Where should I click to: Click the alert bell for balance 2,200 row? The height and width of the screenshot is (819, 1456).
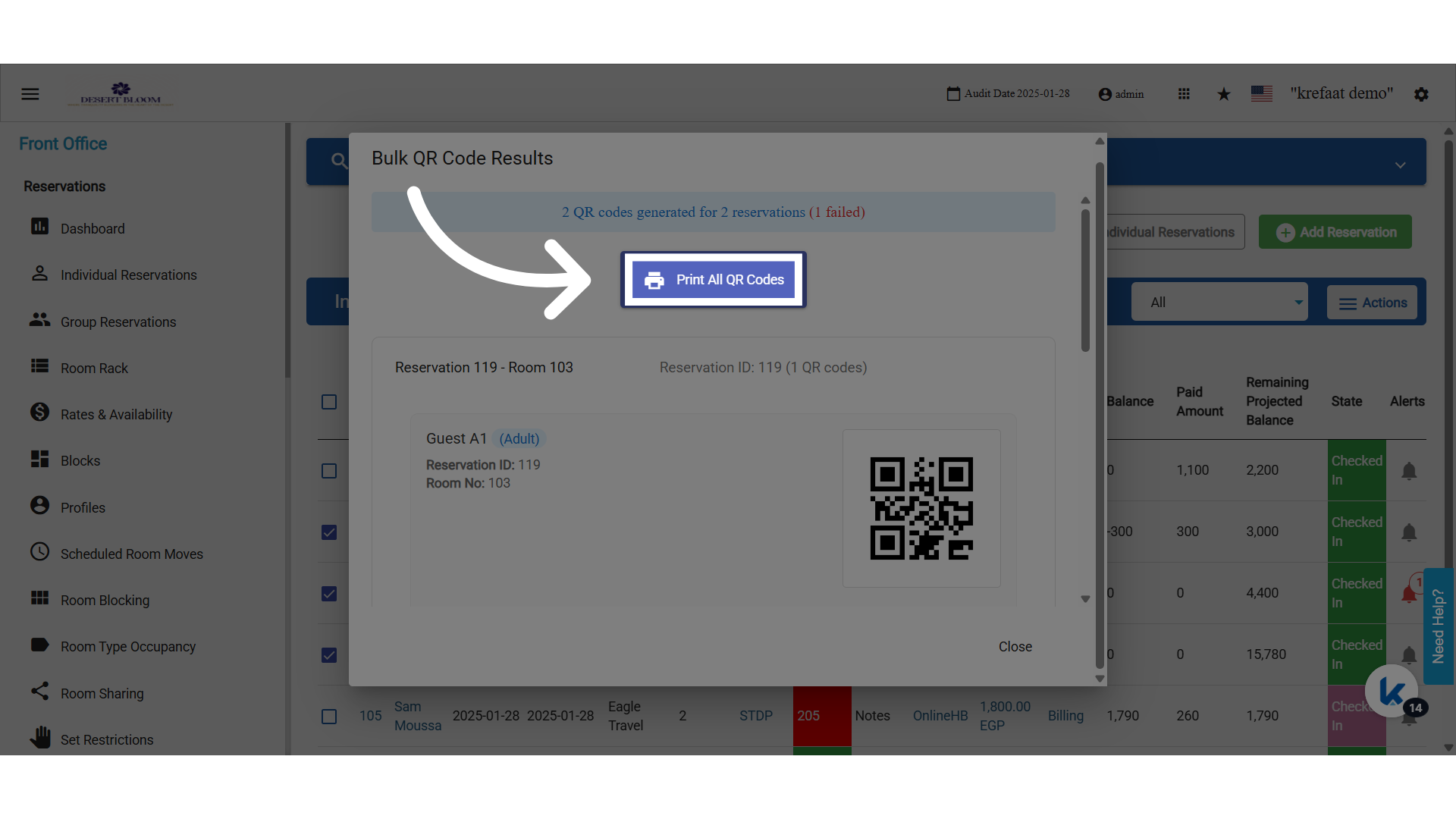[x=1409, y=471]
